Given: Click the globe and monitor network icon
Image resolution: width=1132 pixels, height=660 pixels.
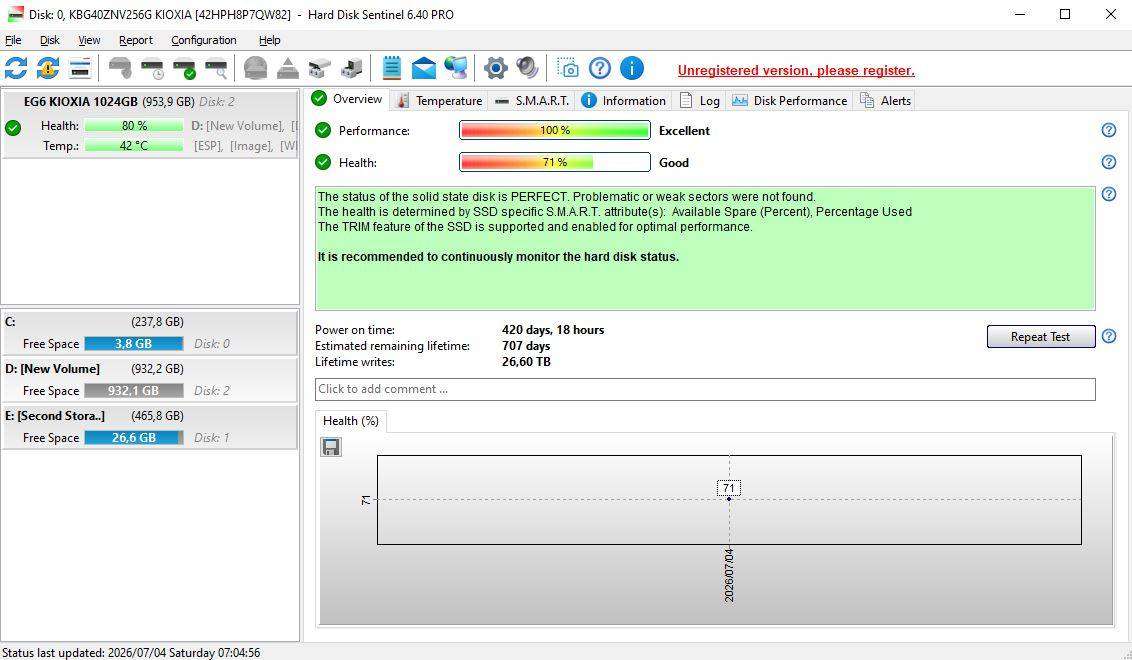Looking at the screenshot, I should (456, 69).
